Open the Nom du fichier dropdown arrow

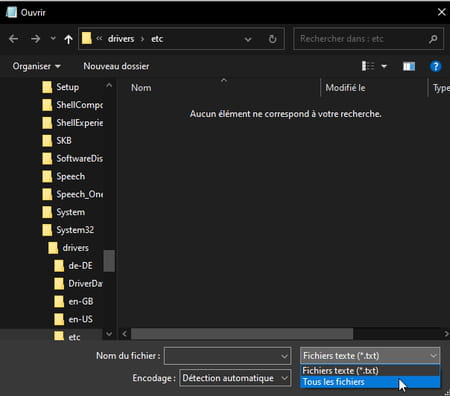(284, 356)
